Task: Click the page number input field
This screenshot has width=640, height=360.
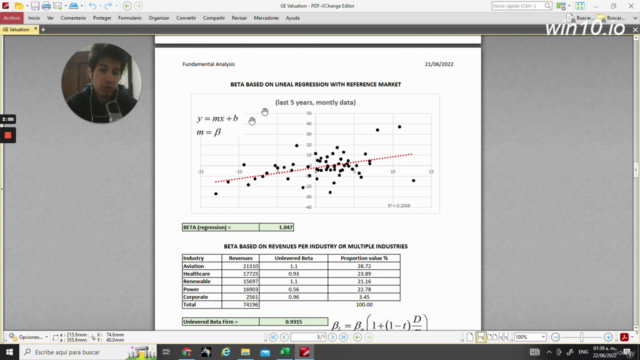Action: (x=308, y=337)
